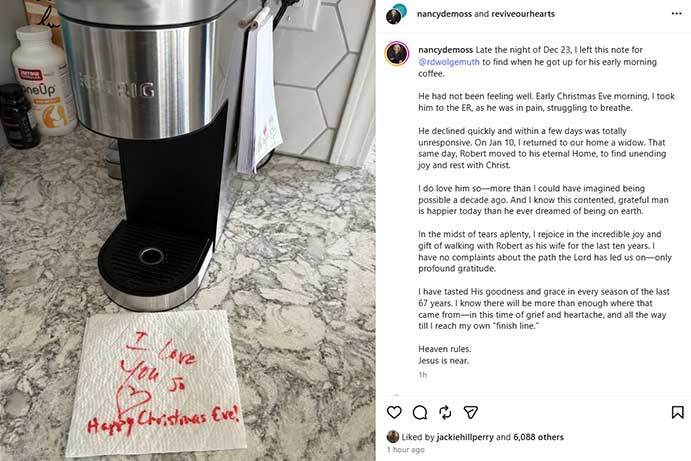This screenshot has width=691, height=461.
Task: Click the 'Heaven rules.' caption line
Action: pos(445,349)
